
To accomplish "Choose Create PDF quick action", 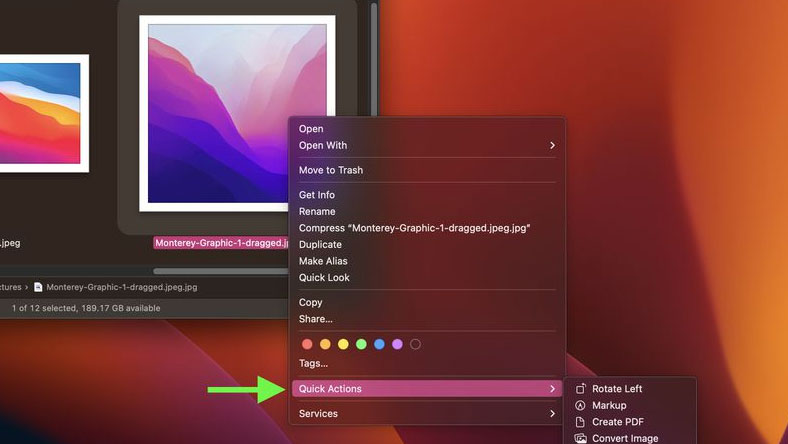I will (x=630, y=422).
